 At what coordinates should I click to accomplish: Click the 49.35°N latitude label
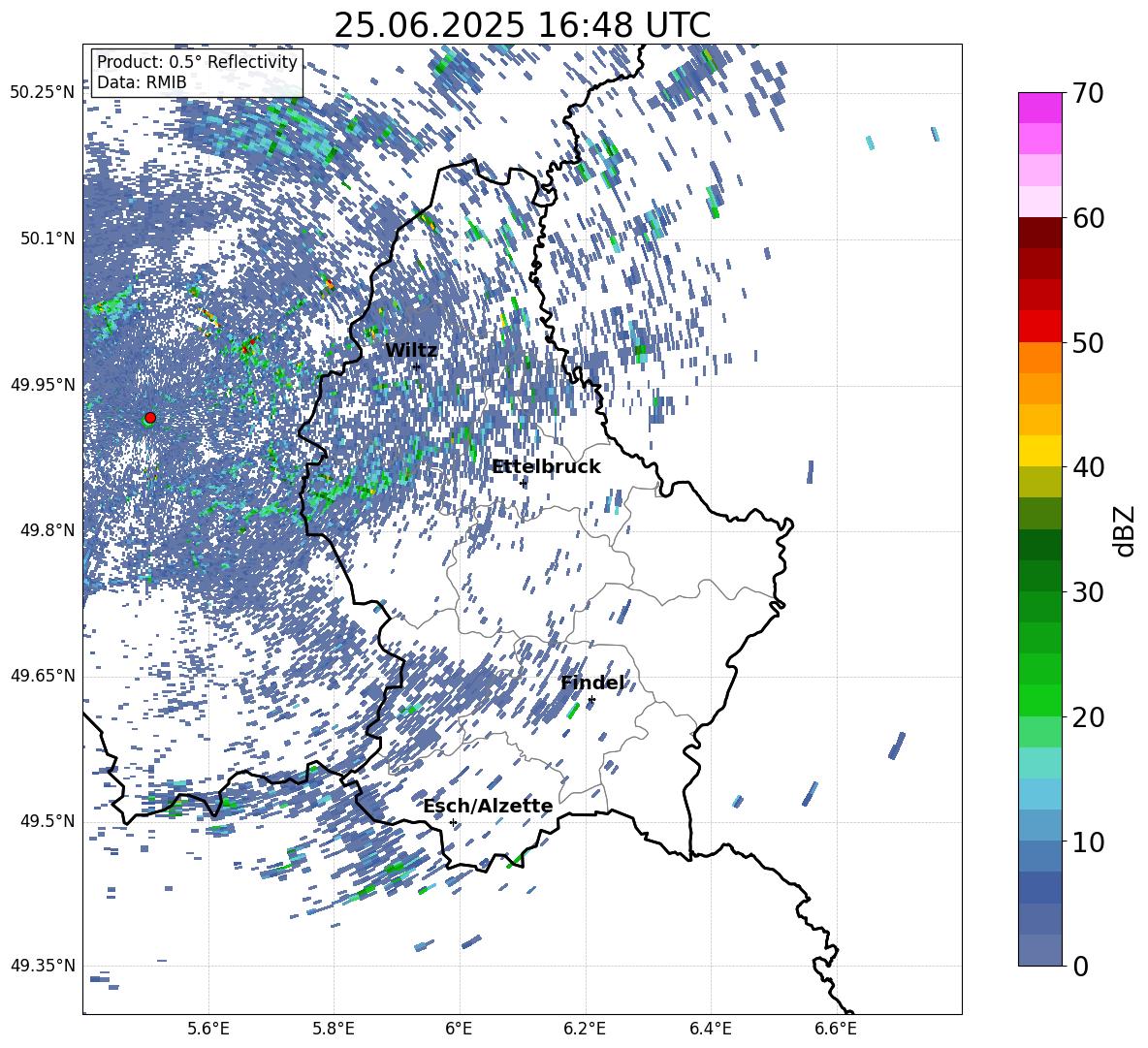pos(43,966)
